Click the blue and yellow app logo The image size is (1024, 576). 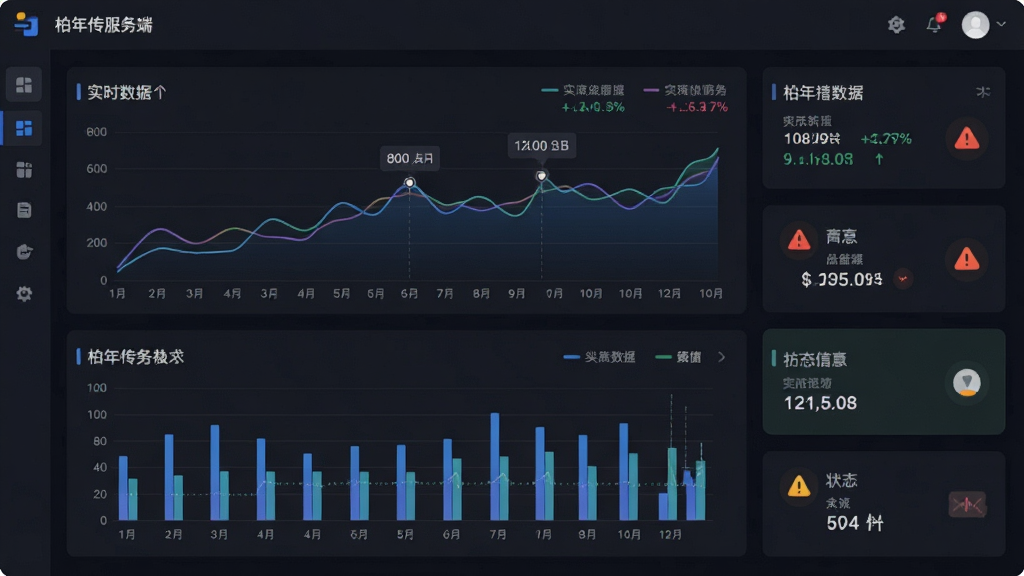[26, 24]
